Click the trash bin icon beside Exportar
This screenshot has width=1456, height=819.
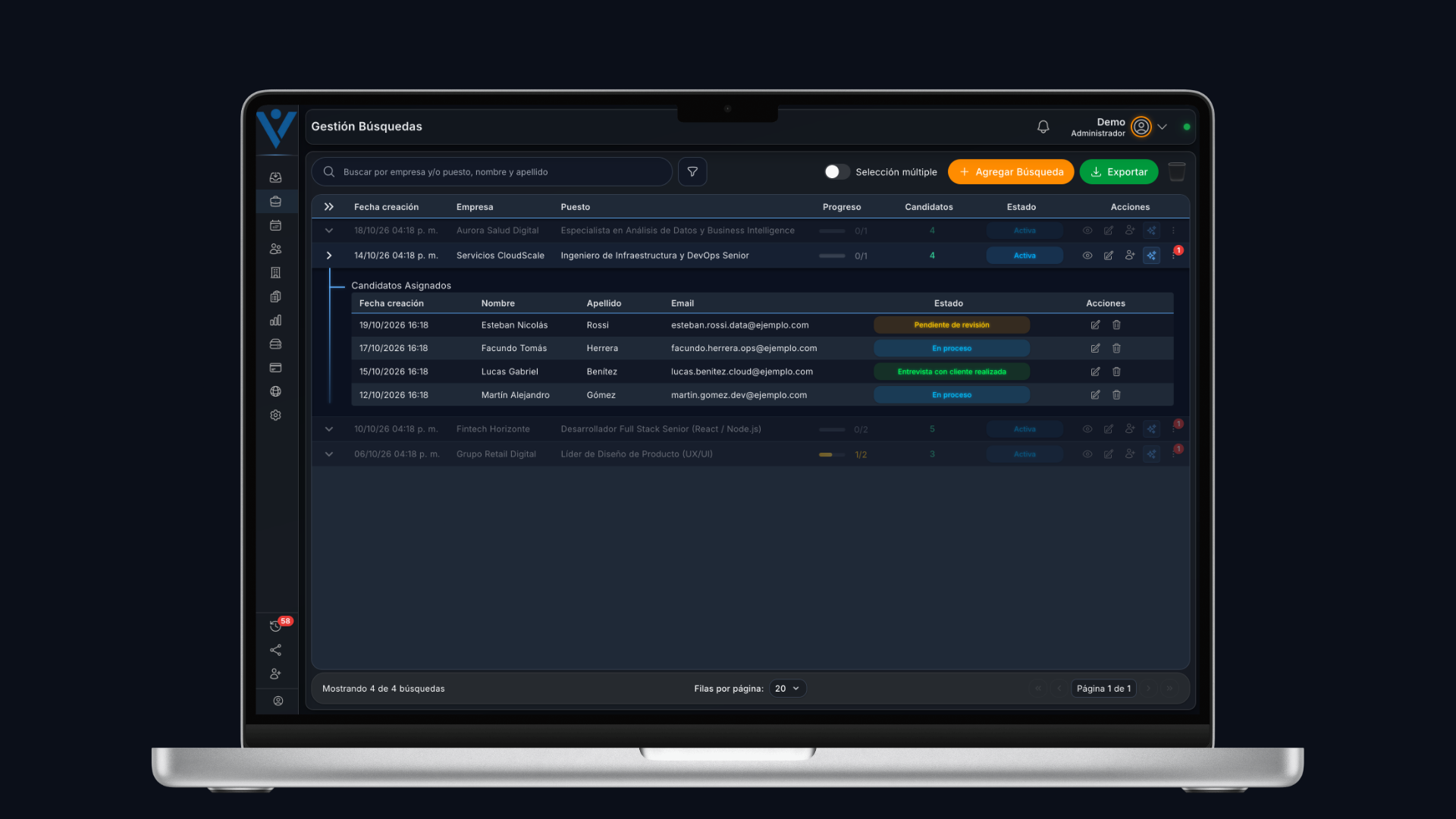[x=1177, y=172]
